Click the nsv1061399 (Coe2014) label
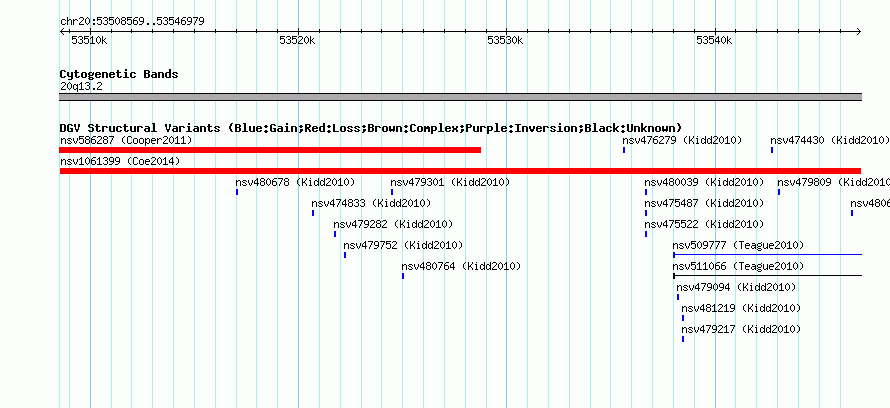This screenshot has width=890, height=408. [120, 161]
